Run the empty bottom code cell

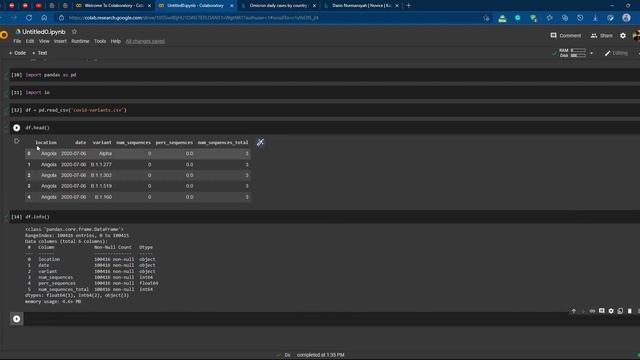click(x=16, y=319)
